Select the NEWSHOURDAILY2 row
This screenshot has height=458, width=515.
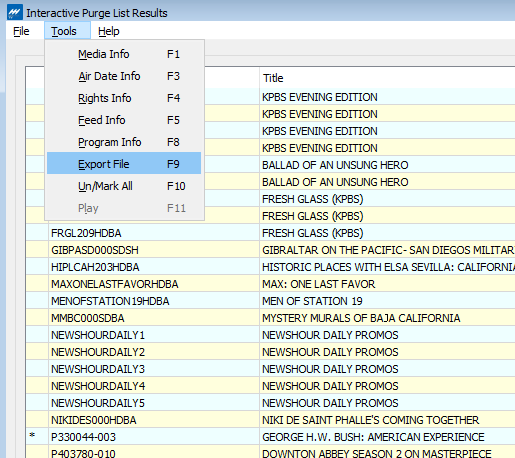click(x=271, y=352)
